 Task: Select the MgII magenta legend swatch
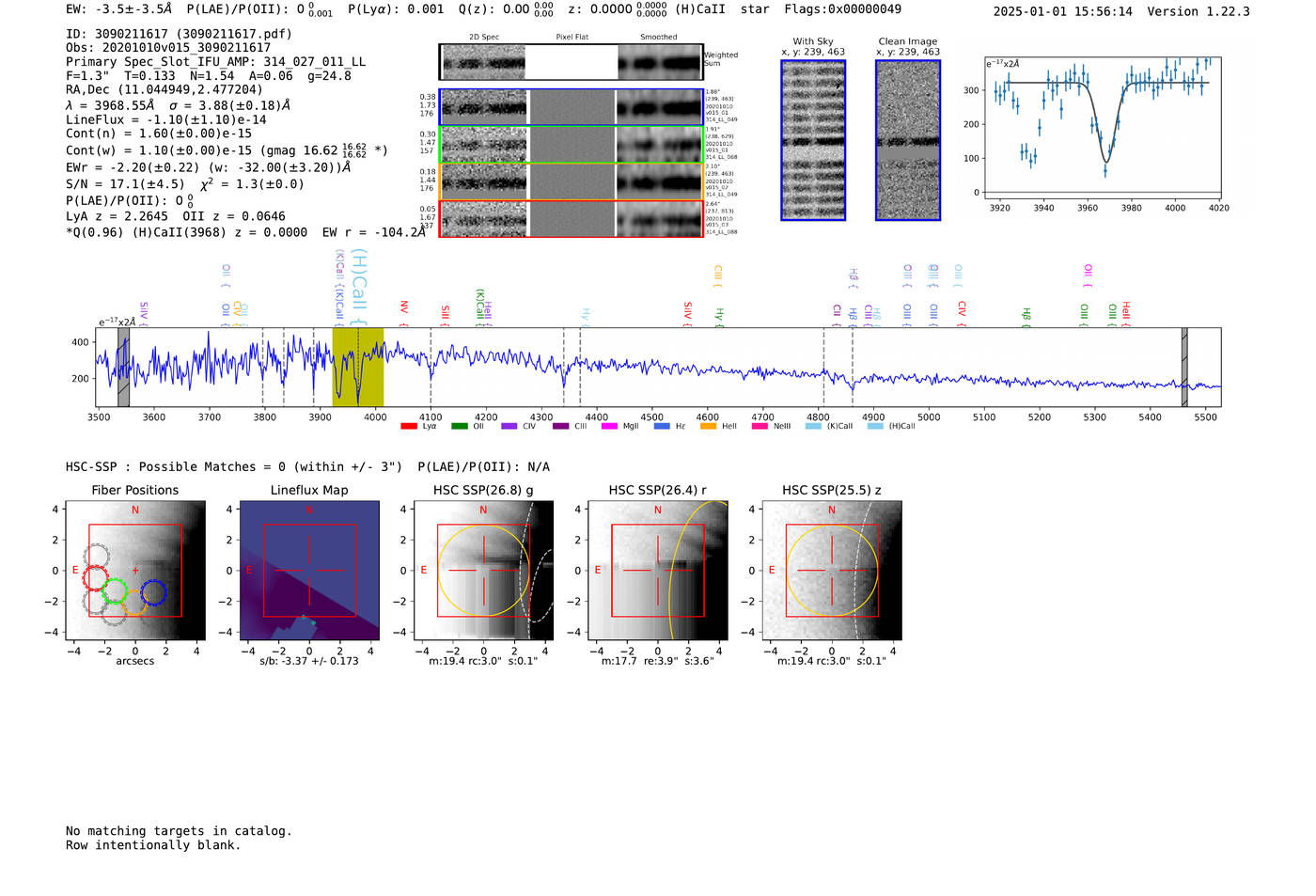click(609, 426)
